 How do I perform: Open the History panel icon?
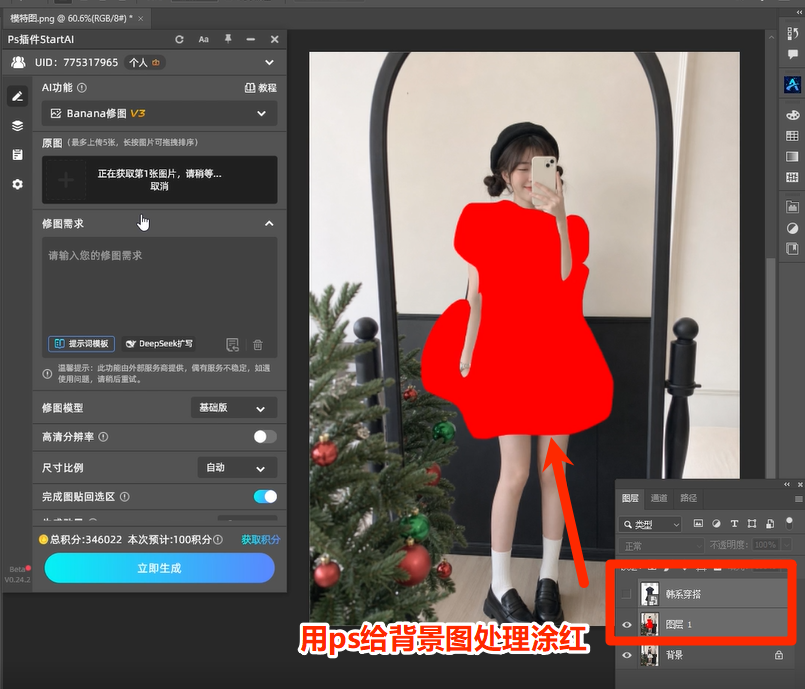792,34
